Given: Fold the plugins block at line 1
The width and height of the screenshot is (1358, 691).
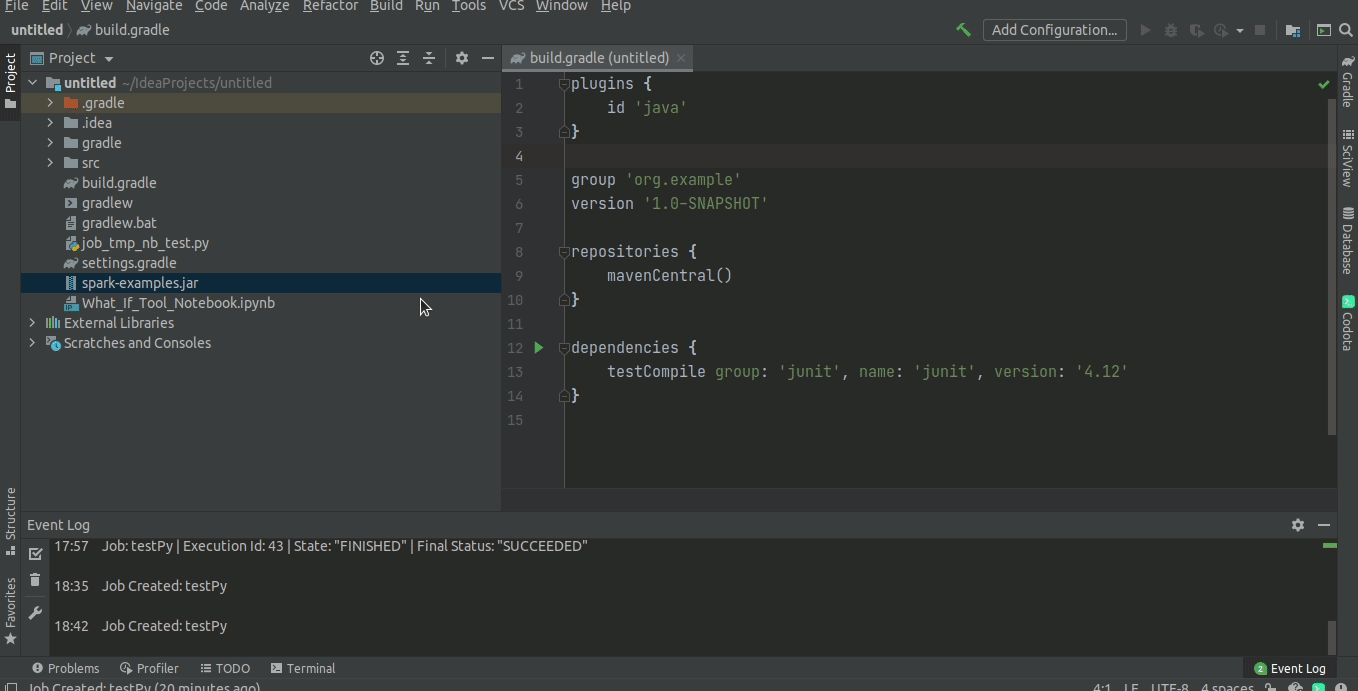Looking at the screenshot, I should click(564, 84).
